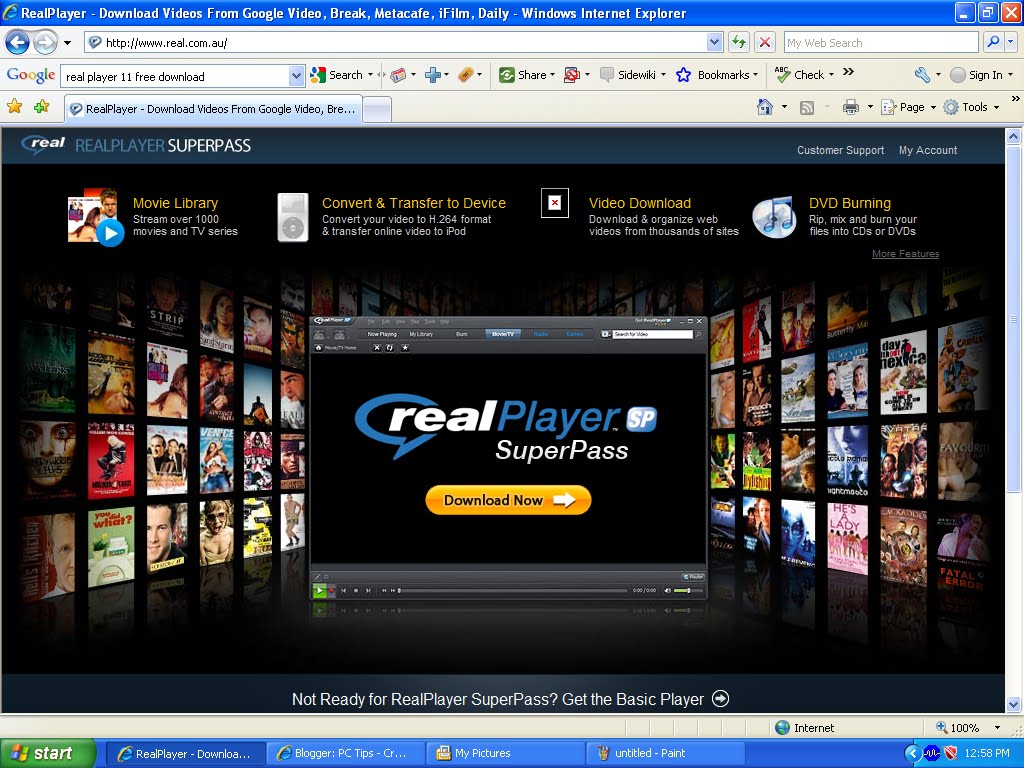Click the Movie Library play thumbnail icon
This screenshot has width=1024, height=768.
click(x=97, y=217)
